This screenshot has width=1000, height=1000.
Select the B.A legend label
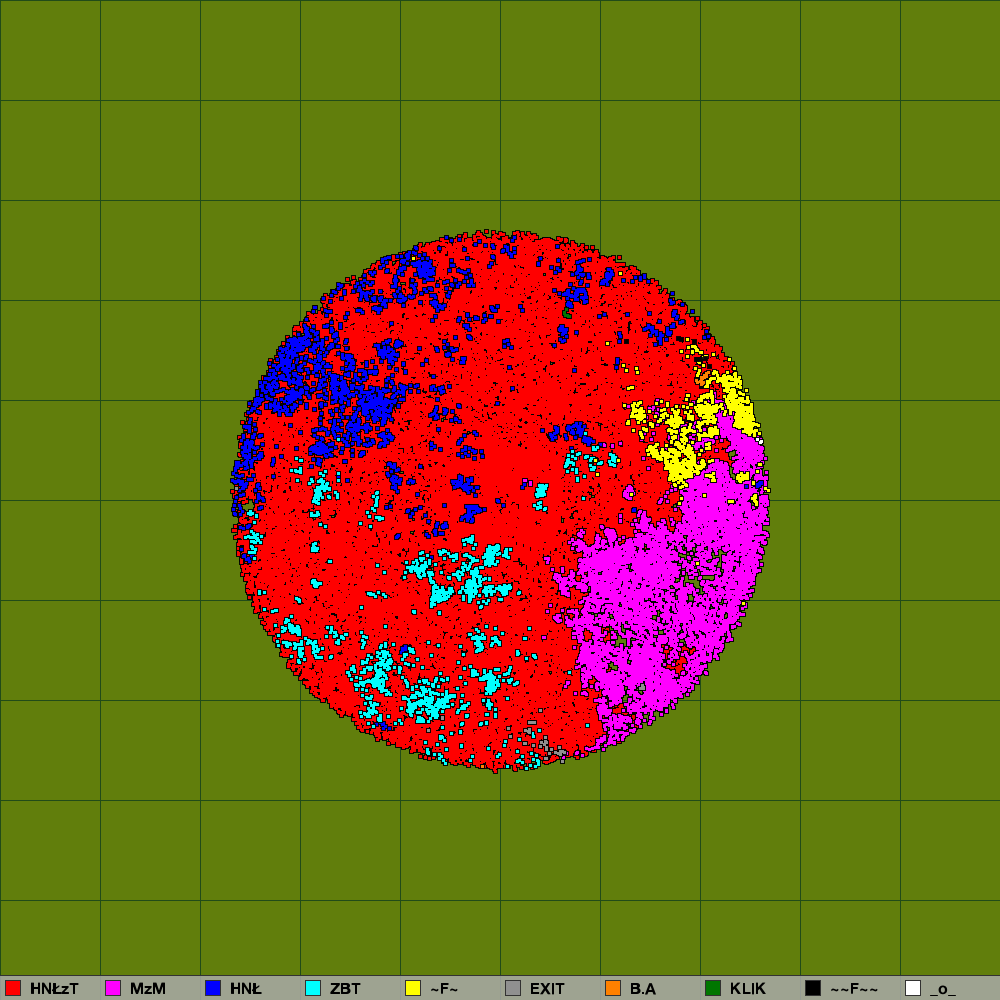pos(643,989)
